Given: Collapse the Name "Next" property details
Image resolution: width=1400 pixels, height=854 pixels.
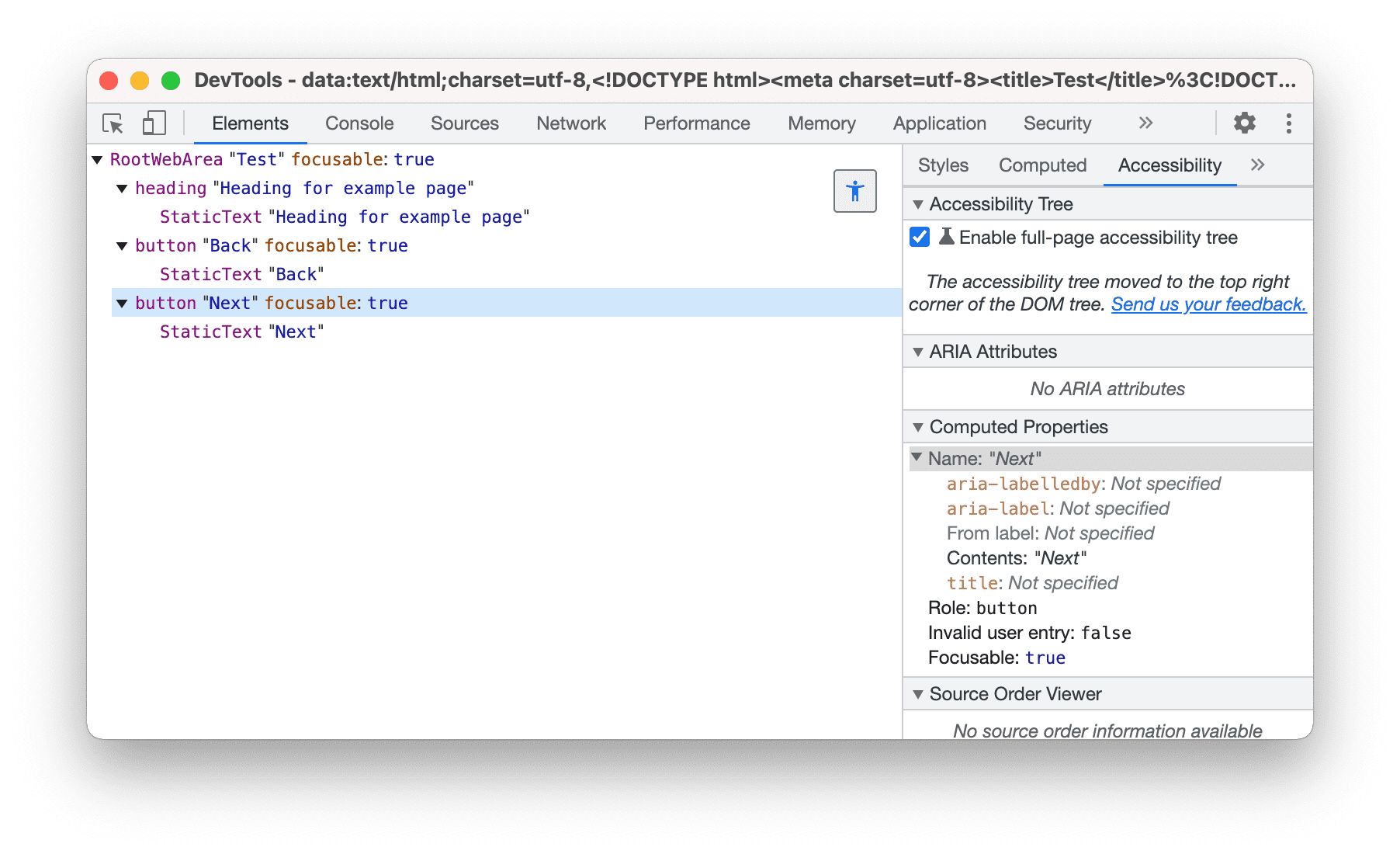Looking at the screenshot, I should tap(918, 459).
